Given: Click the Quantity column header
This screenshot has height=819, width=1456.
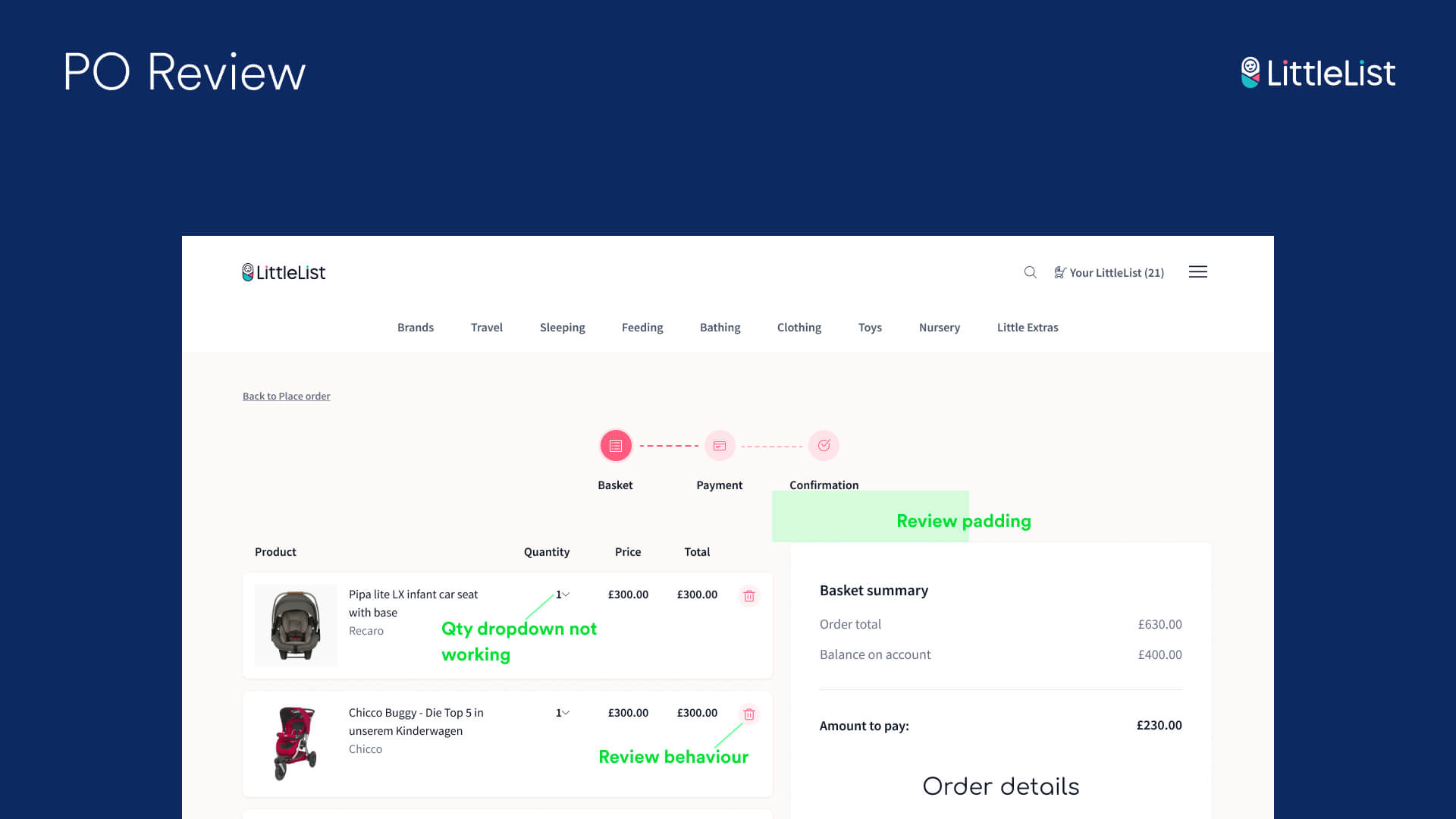Looking at the screenshot, I should point(547,552).
